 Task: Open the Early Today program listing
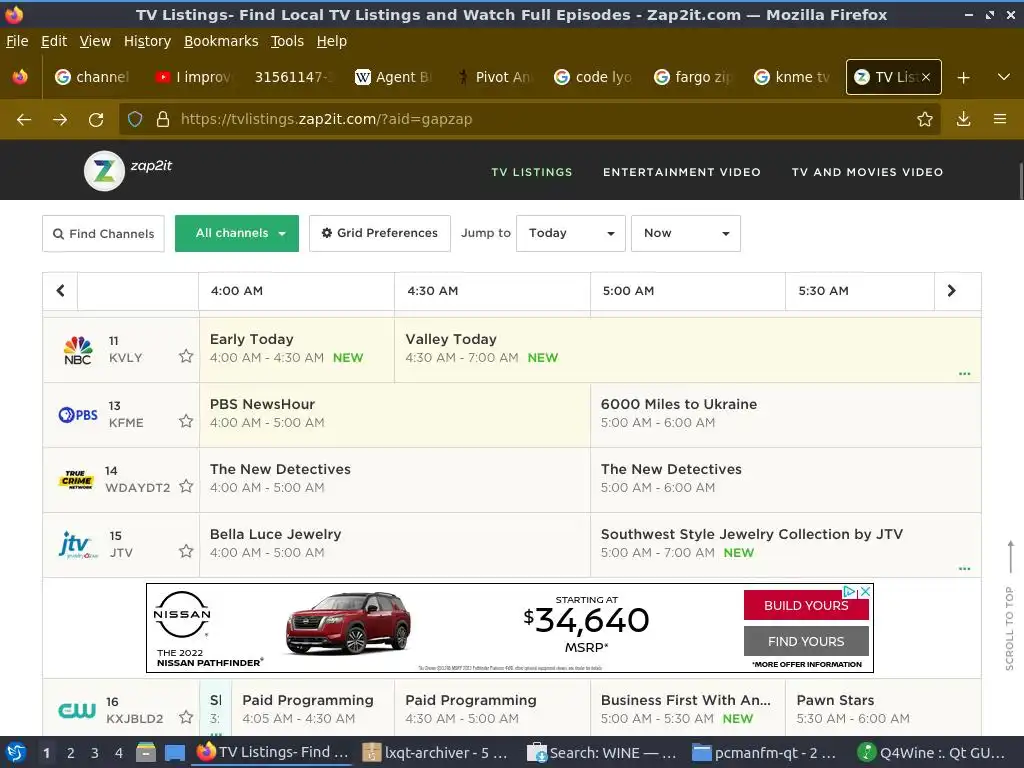coord(296,349)
